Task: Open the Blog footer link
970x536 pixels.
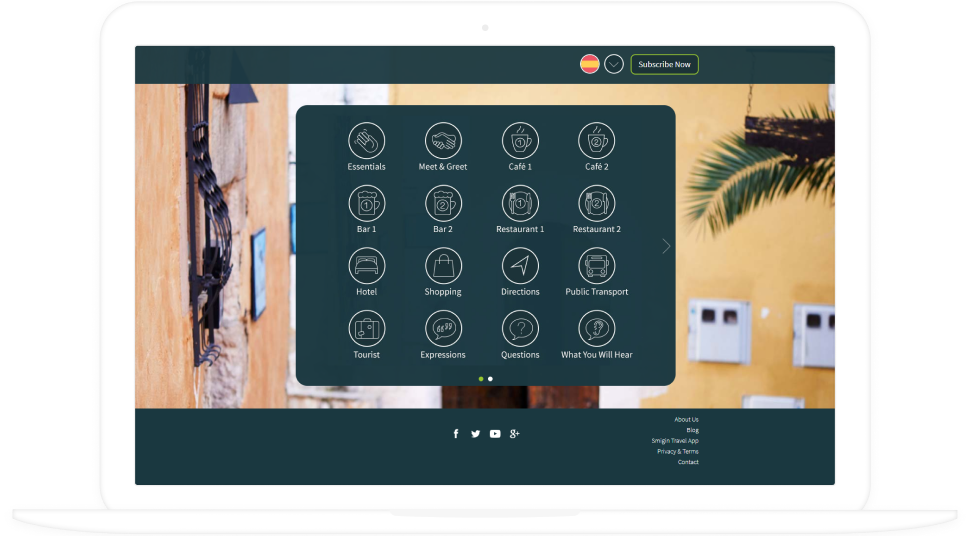Action: coord(692,430)
